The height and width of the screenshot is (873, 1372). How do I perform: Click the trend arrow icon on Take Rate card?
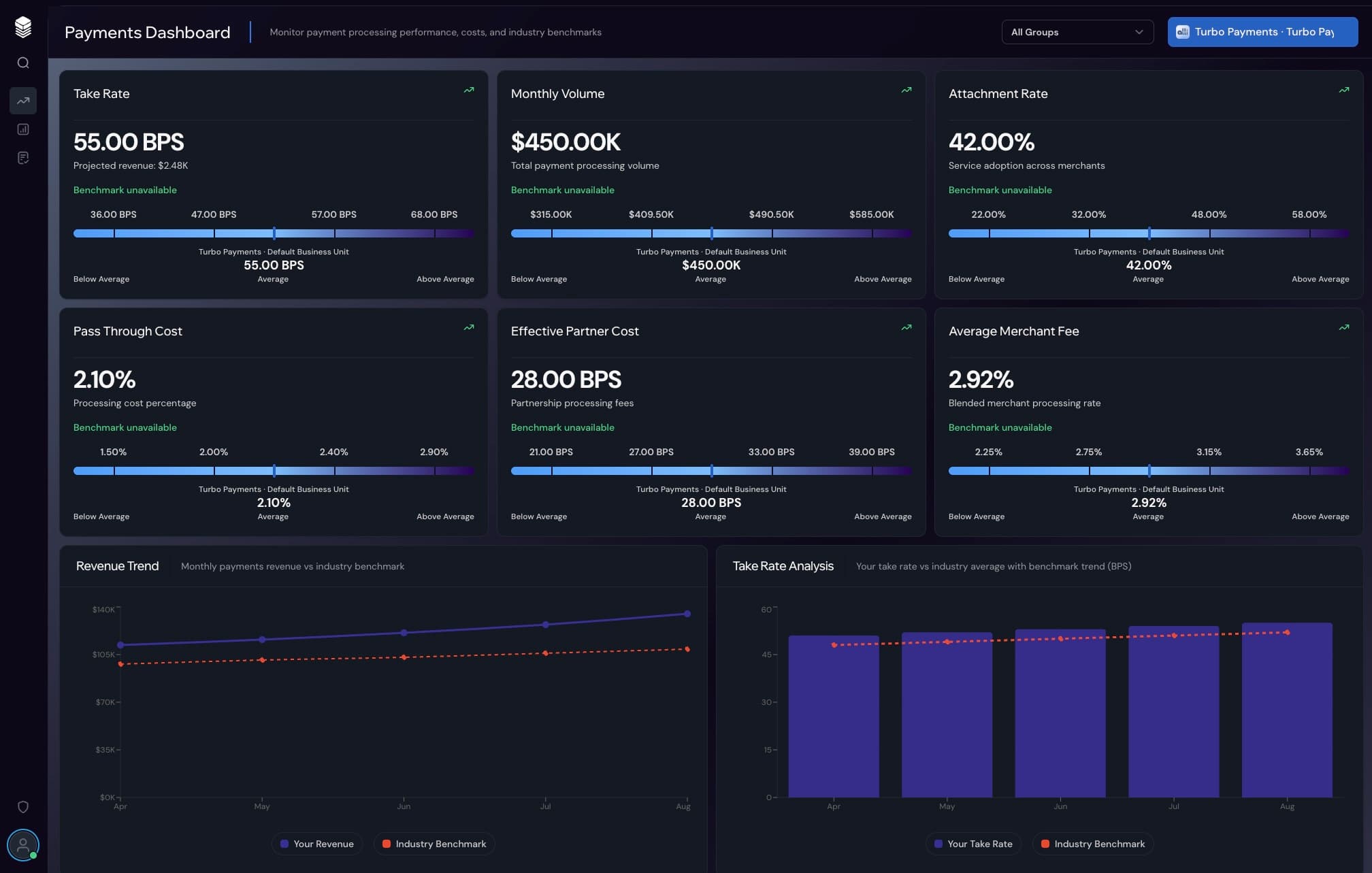pos(468,89)
